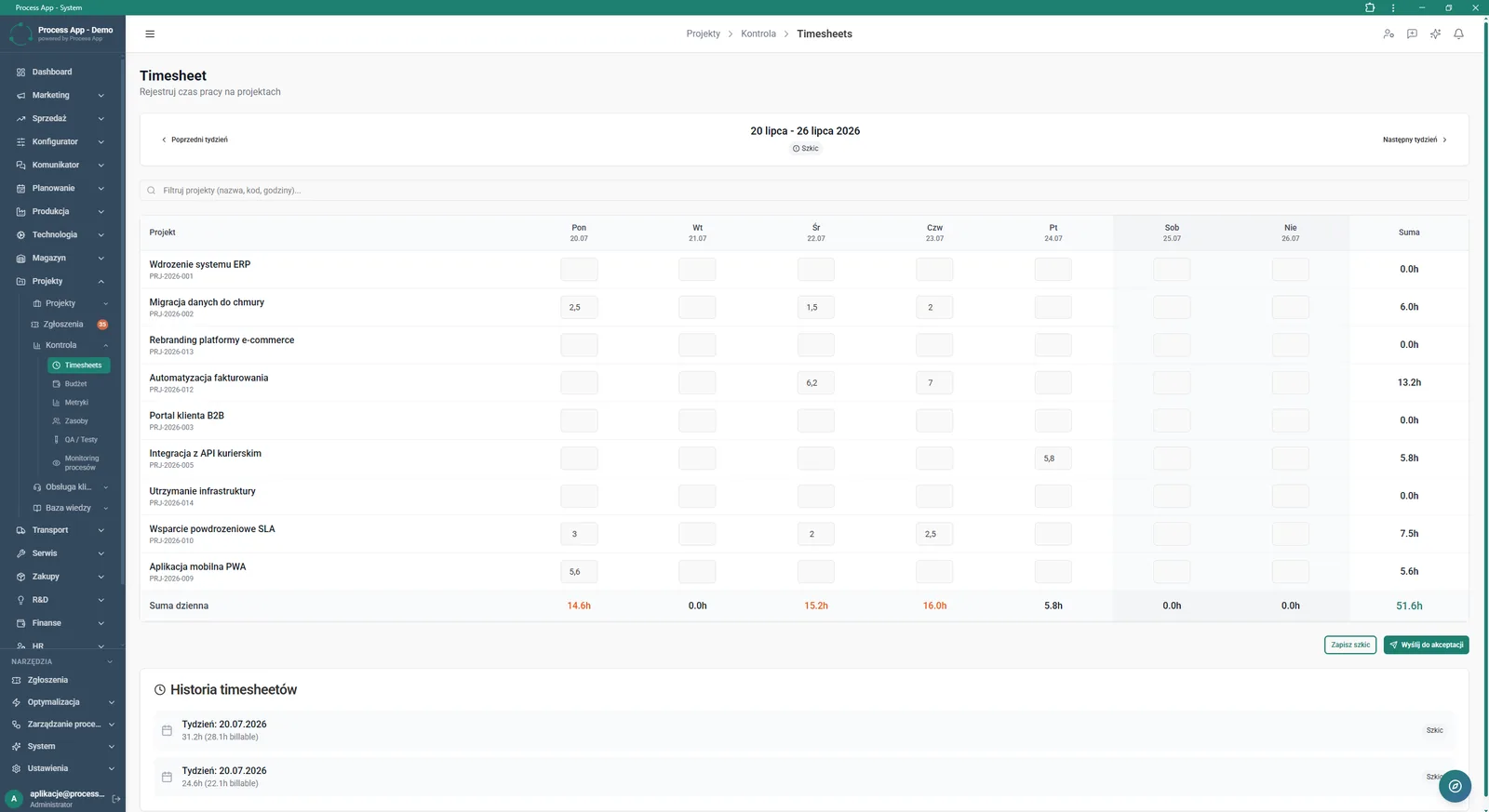Collapse the Projekty section chevron
Viewport: 1489px width, 812px height.
(101, 281)
